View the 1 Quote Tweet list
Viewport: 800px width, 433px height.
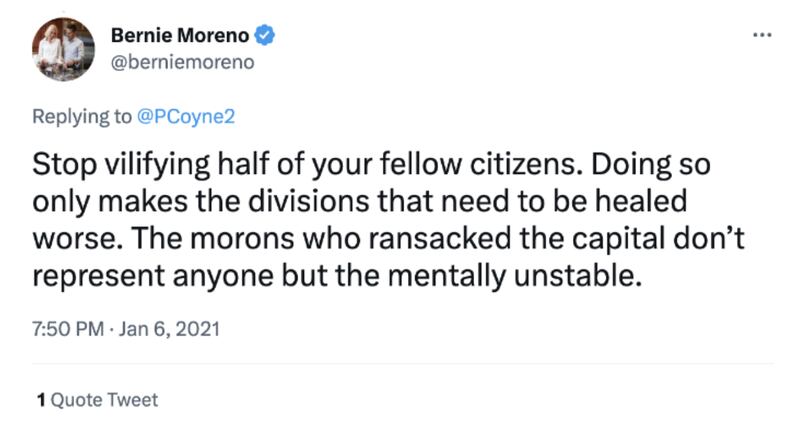click(x=97, y=399)
